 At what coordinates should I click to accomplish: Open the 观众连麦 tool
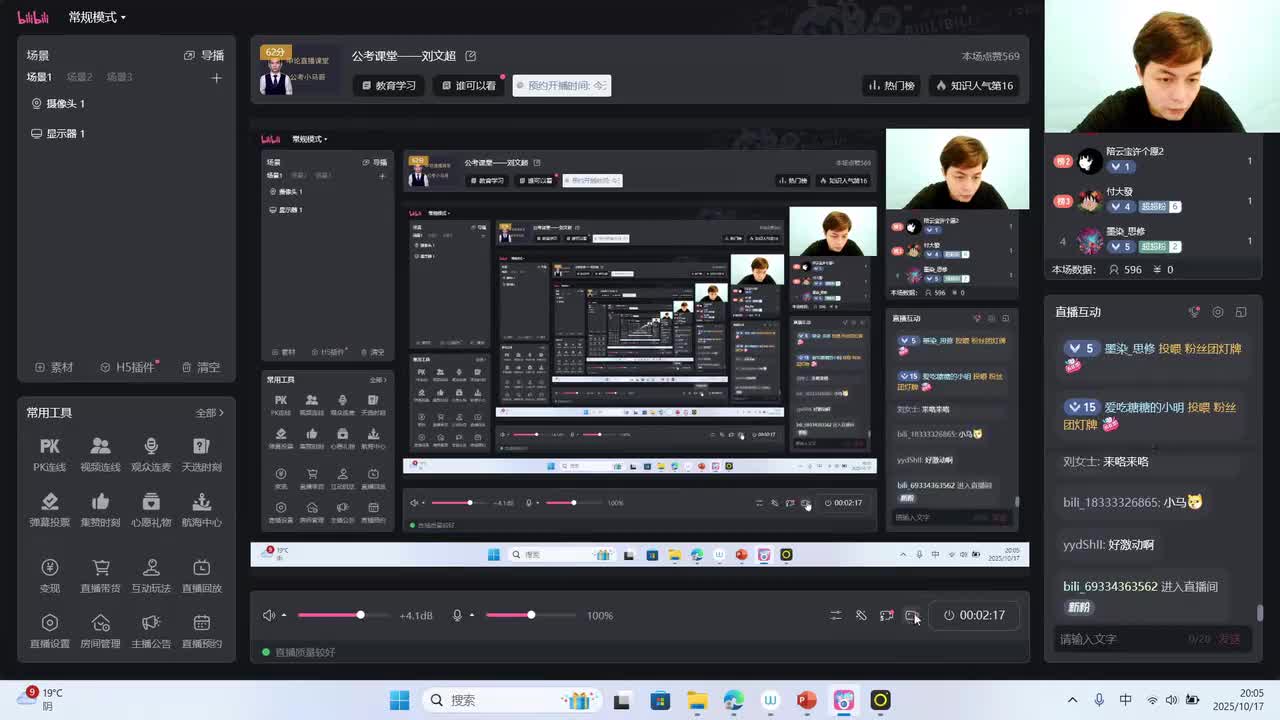151,454
